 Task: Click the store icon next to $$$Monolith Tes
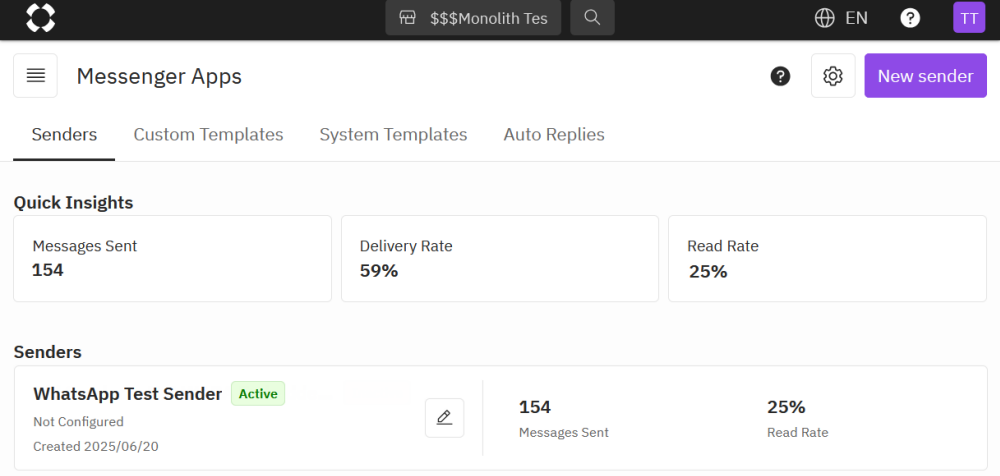coord(408,18)
